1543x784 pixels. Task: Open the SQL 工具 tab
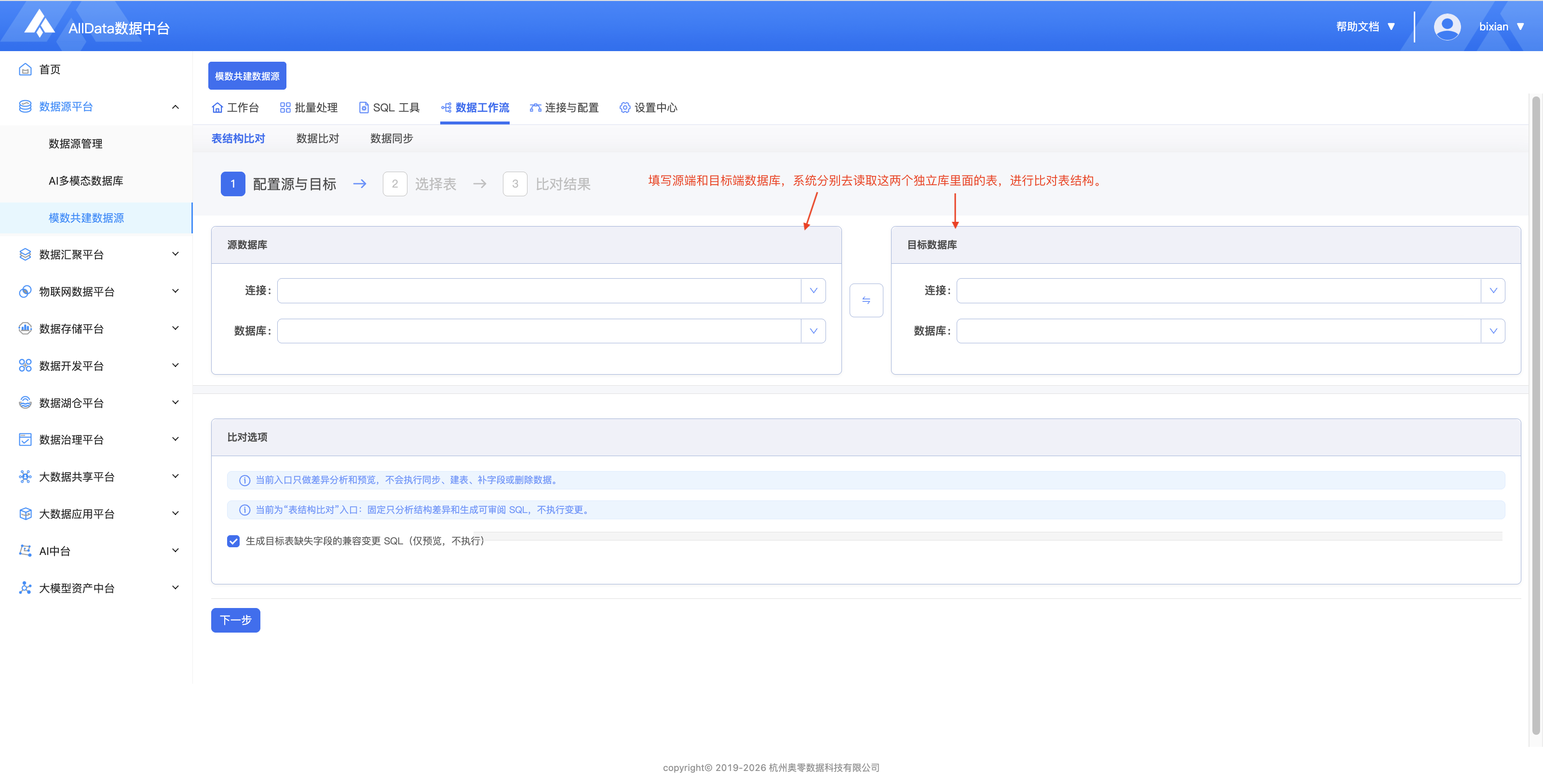[389, 108]
